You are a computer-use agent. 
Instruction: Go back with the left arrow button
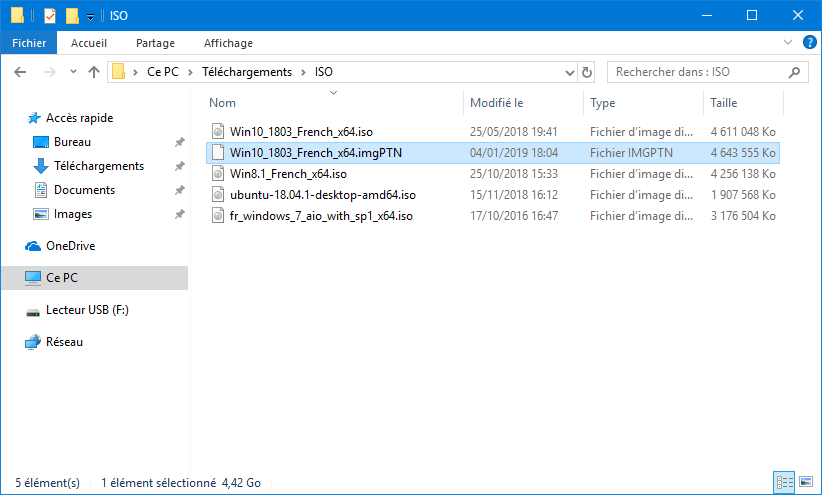tap(20, 72)
